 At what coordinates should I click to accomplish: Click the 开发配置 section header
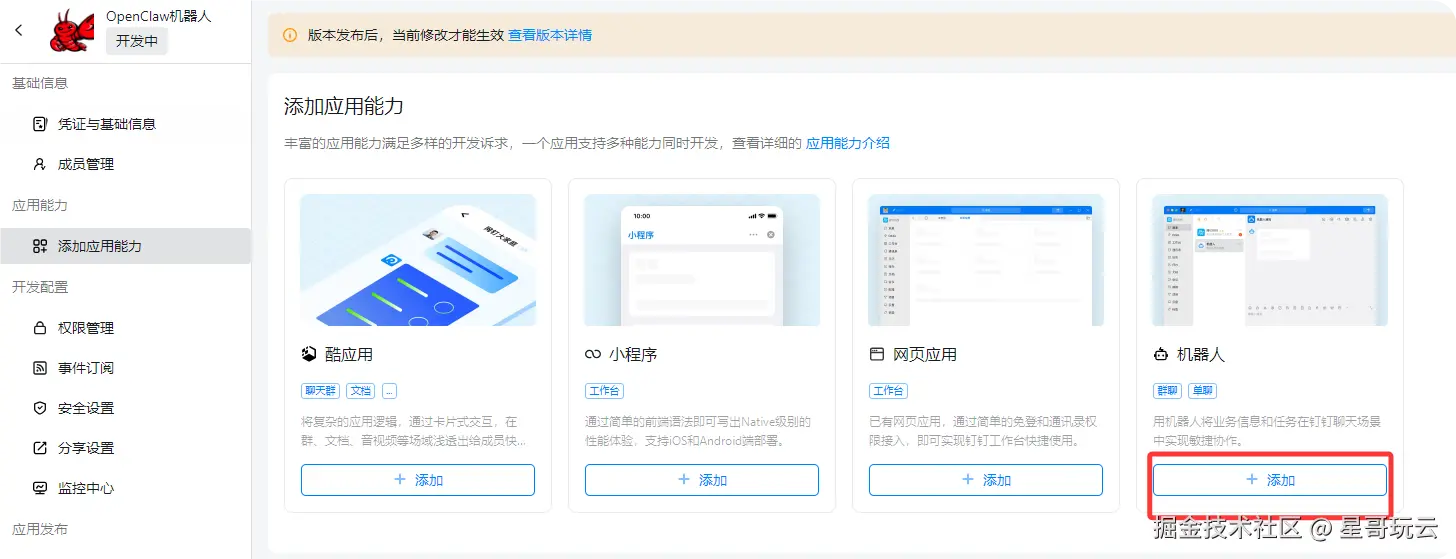[x=40, y=287]
